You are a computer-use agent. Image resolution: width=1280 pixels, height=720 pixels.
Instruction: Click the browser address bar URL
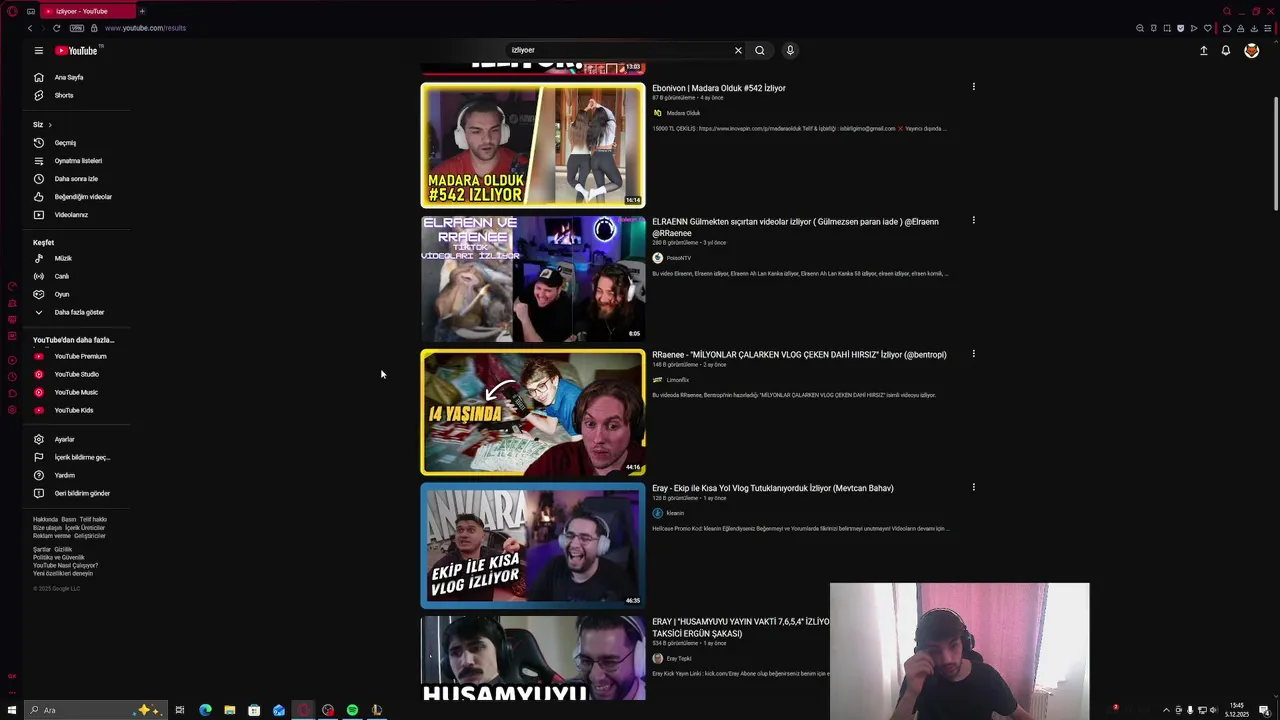pyautogui.click(x=145, y=28)
